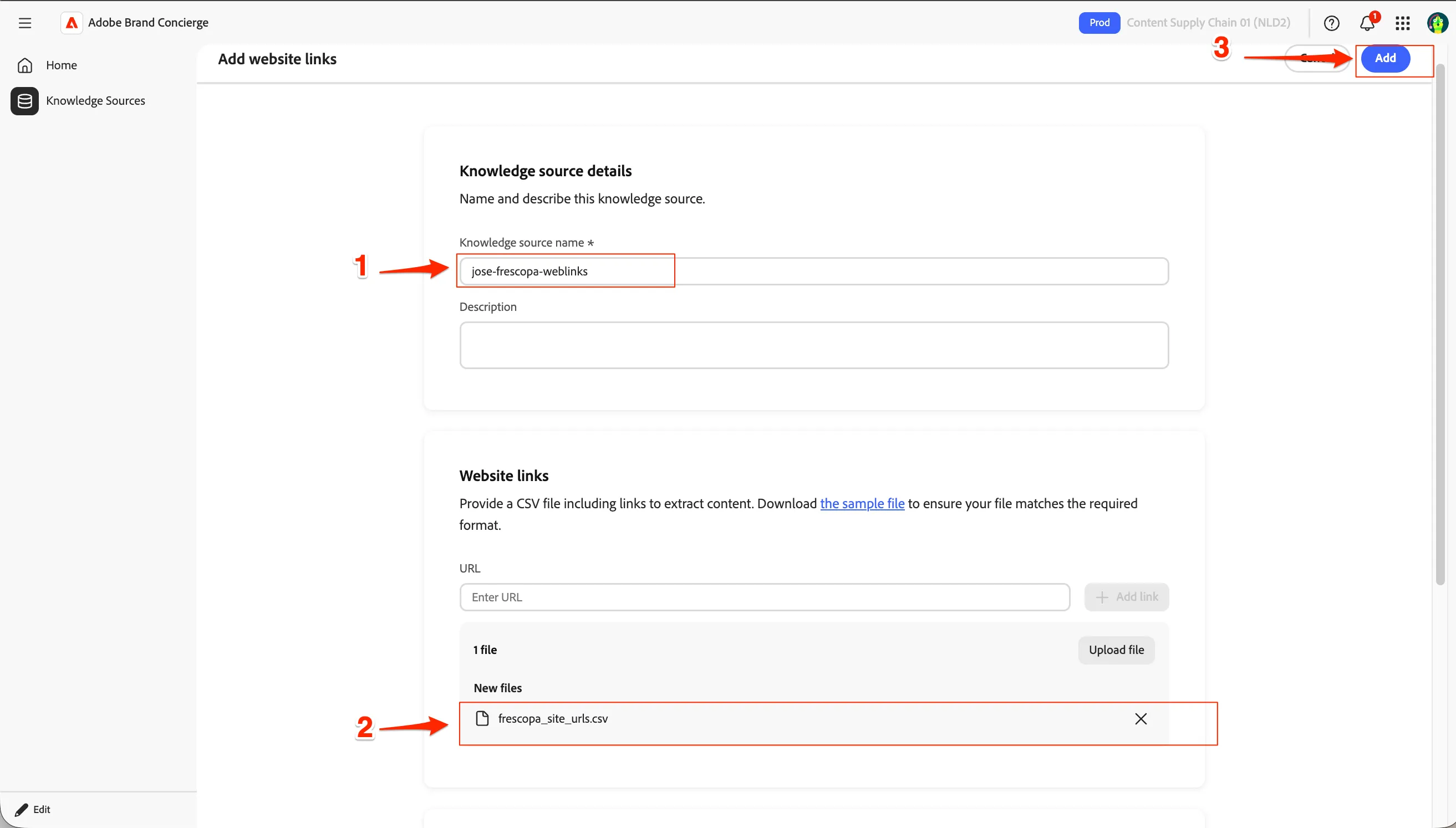Click into the Enter URL field
Screen dimensions: 1456x828
click(x=765, y=597)
